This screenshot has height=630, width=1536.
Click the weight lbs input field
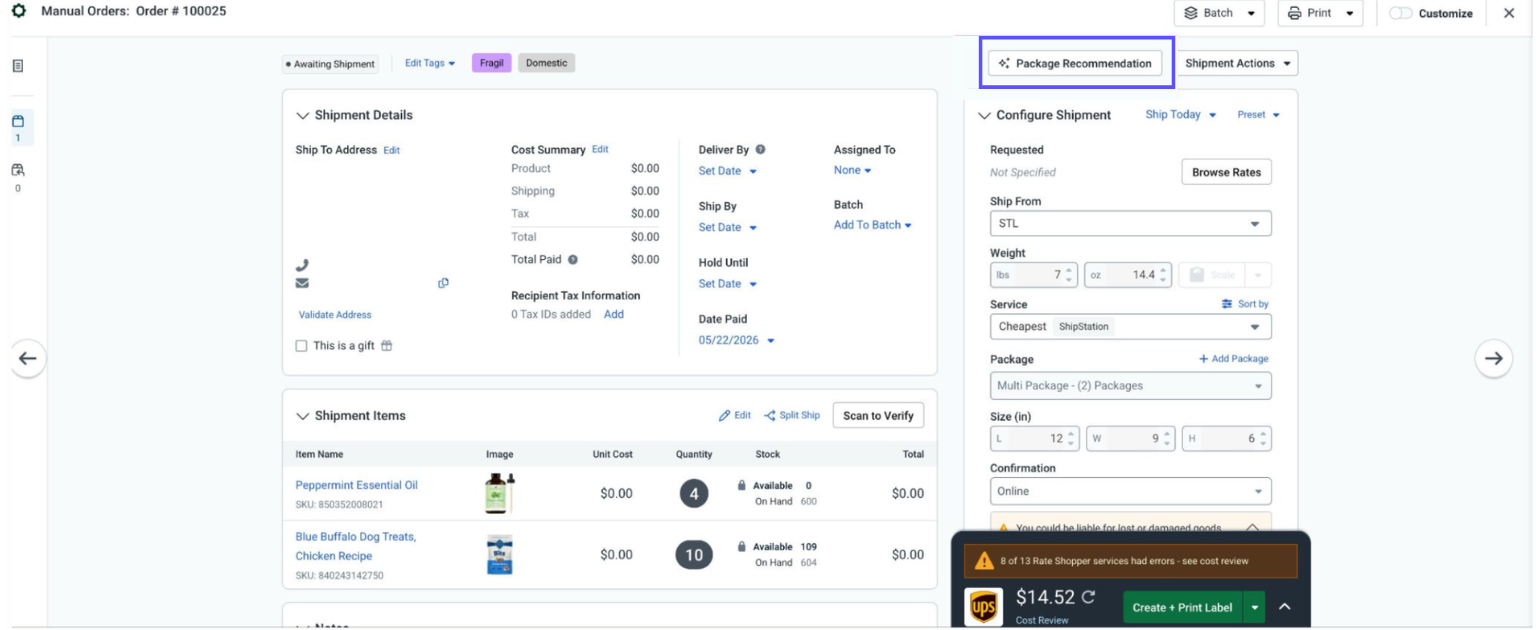point(1033,275)
